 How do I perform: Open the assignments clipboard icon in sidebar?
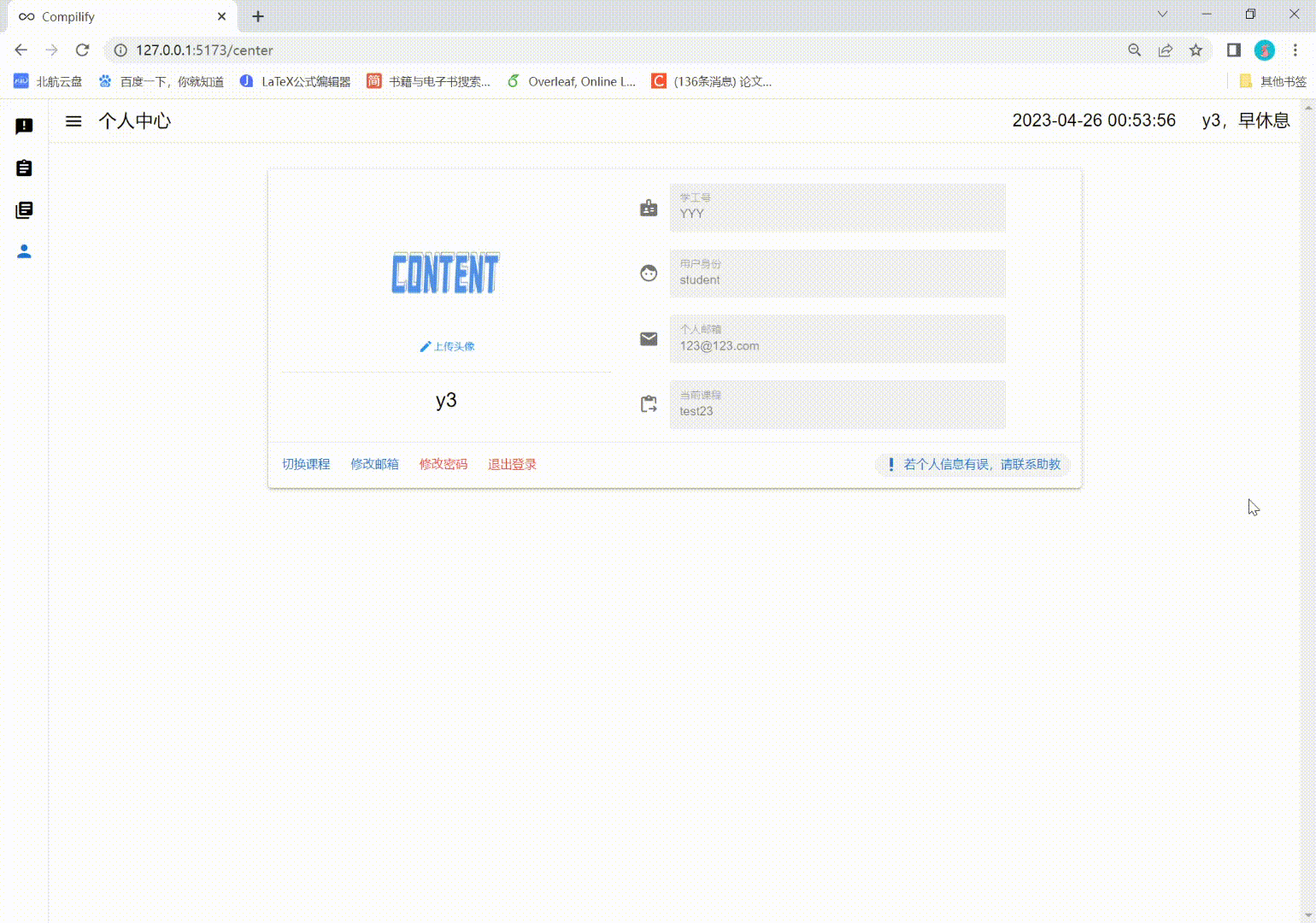23,168
